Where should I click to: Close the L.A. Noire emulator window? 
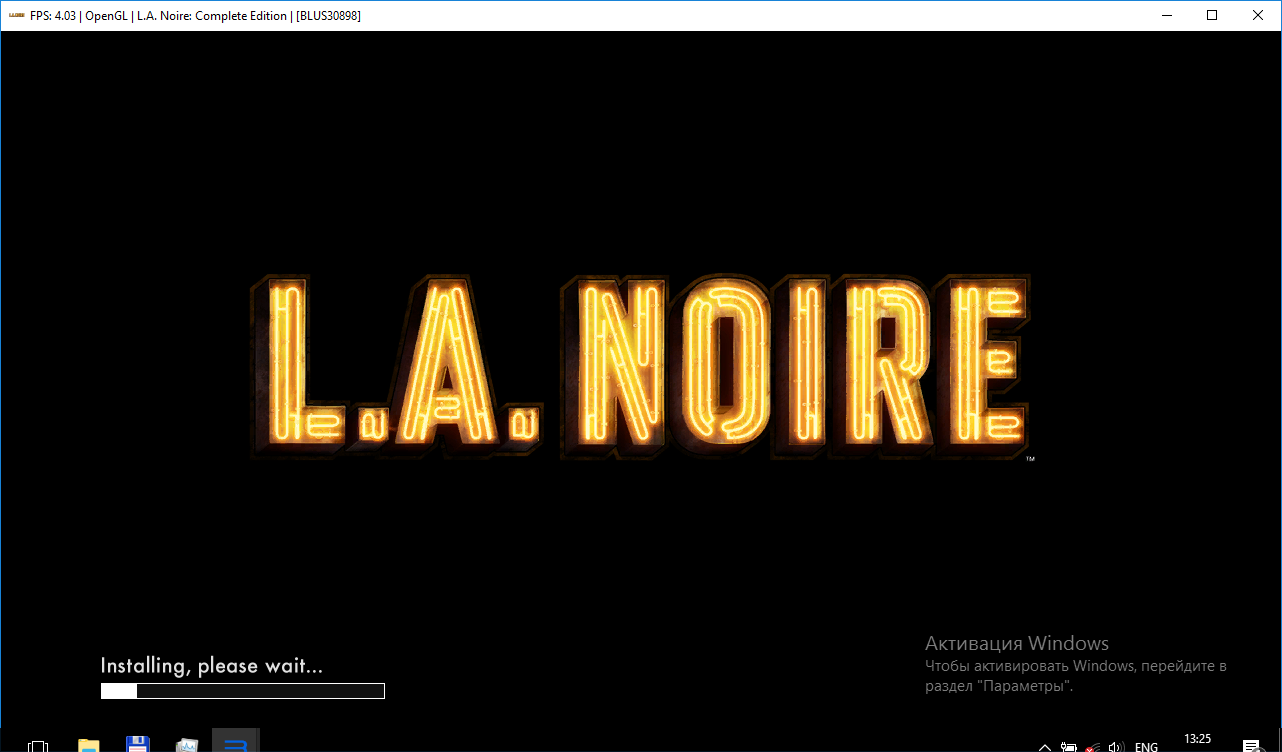[x=1258, y=15]
